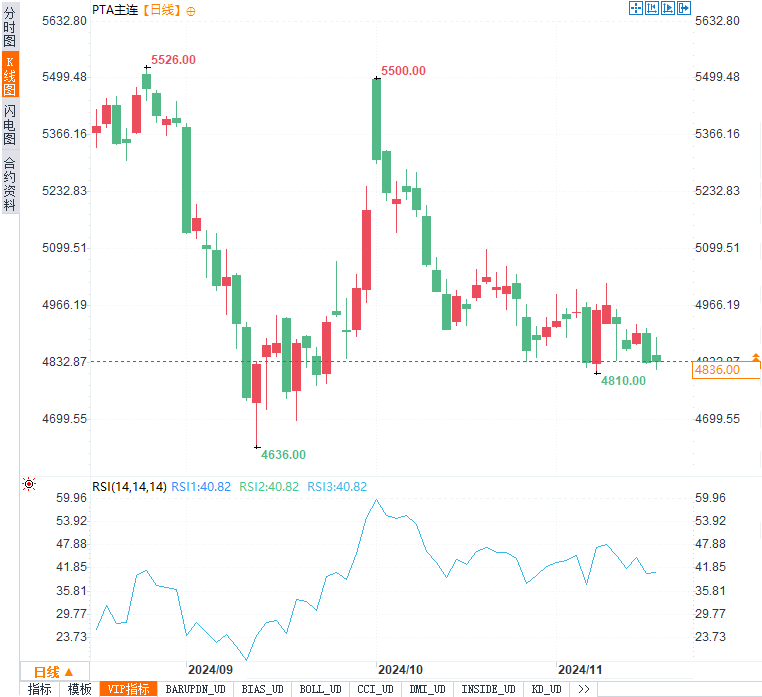Screen dimensions: 762x697
Task: Click the crosshair icon next to 日线 title
Action: point(191,10)
